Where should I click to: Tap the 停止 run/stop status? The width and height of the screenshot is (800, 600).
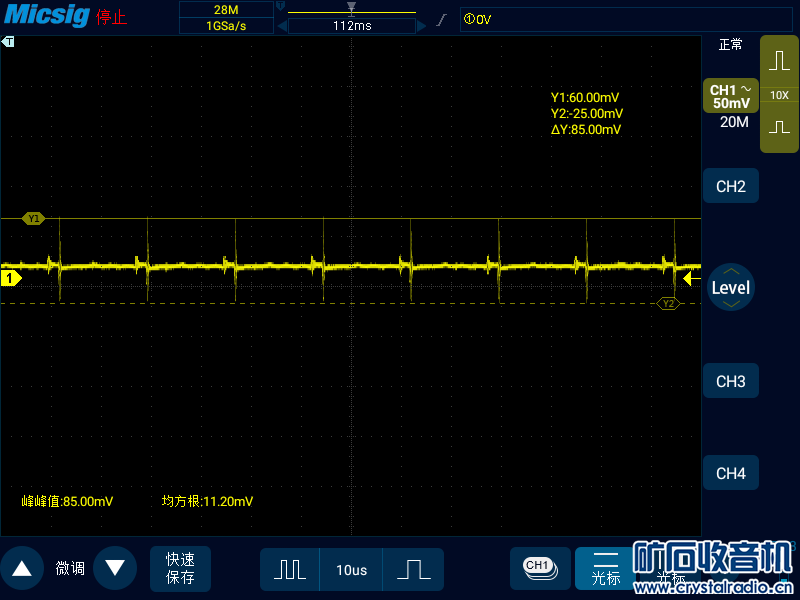click(x=111, y=18)
